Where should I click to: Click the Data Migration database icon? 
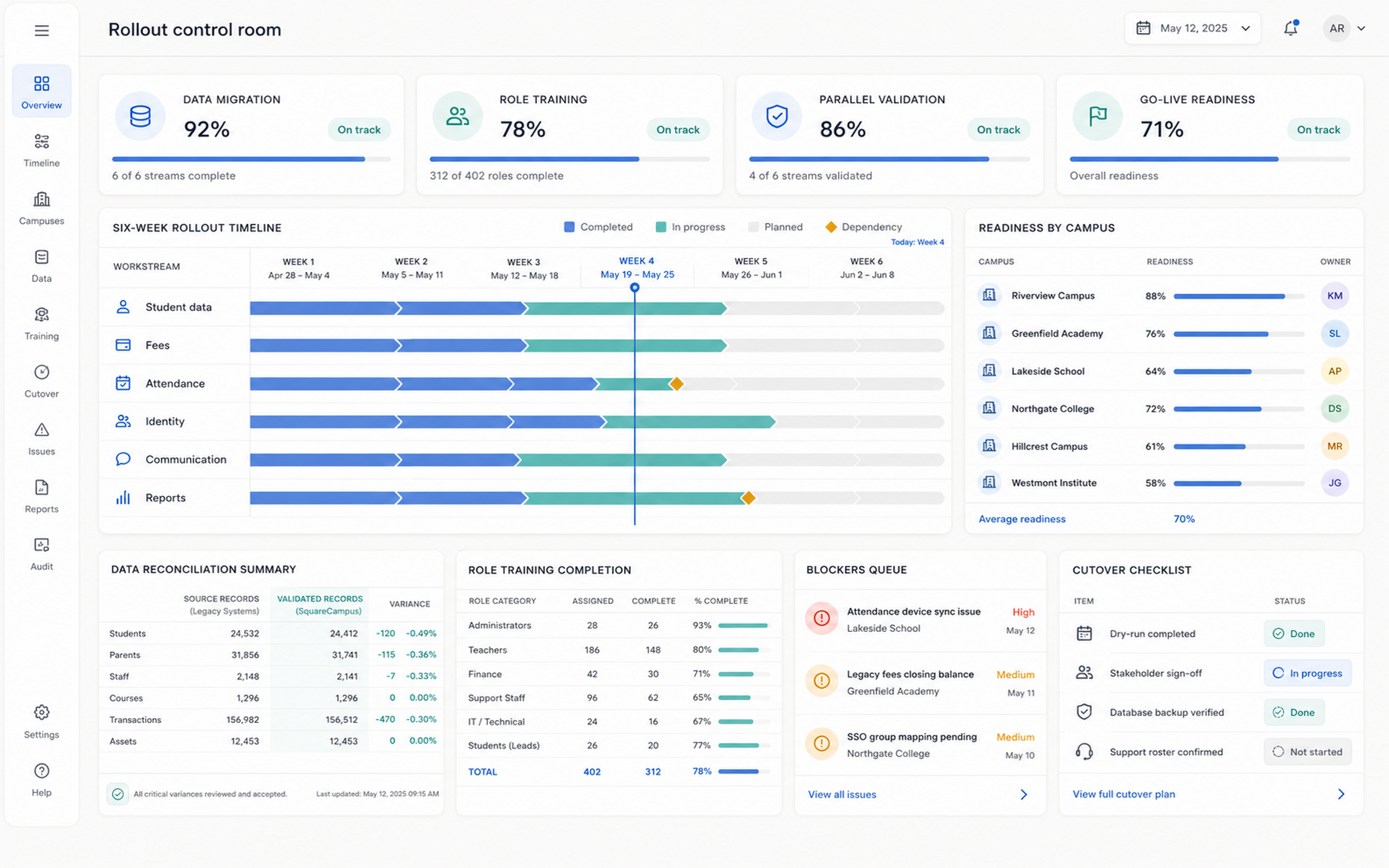[140, 116]
